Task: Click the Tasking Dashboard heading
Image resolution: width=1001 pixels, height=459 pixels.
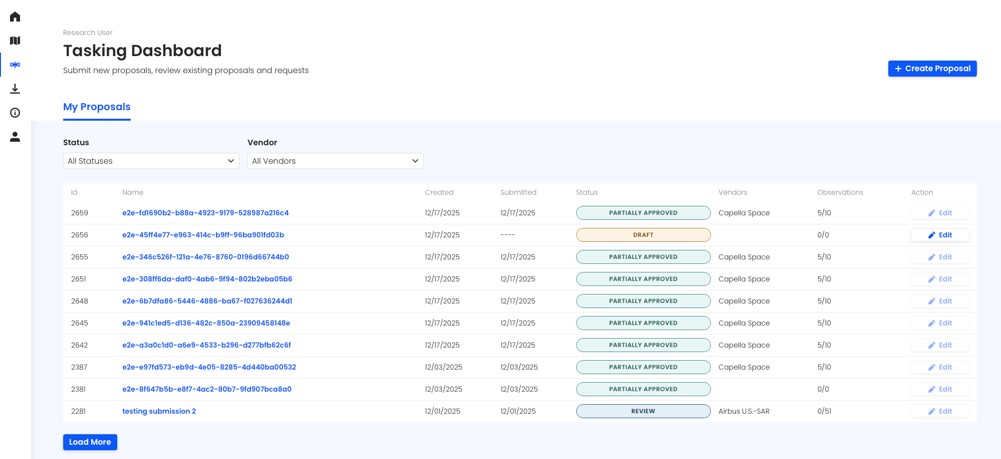Action: point(142,50)
